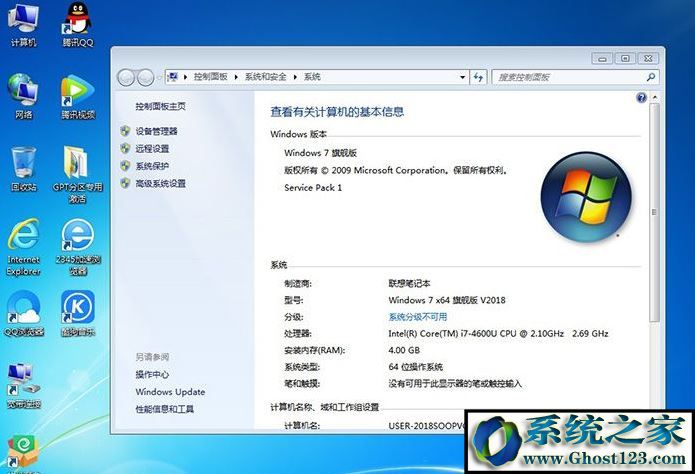Open the GPT分区专用激活 folder icon
Screen dimensions: 695x474
pos(78,174)
